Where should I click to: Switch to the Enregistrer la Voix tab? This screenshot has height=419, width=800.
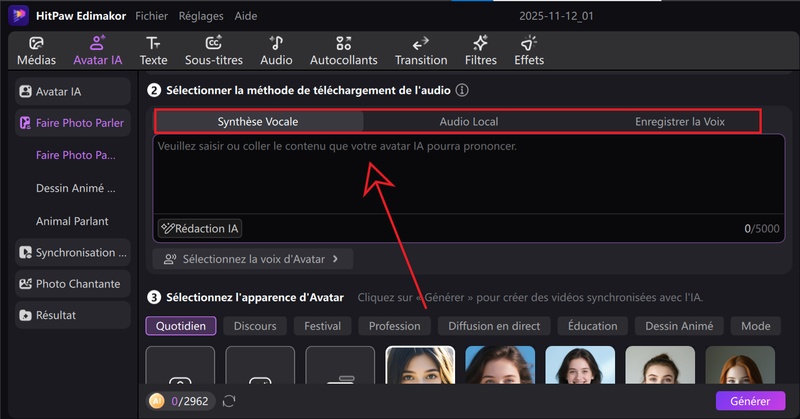point(680,121)
